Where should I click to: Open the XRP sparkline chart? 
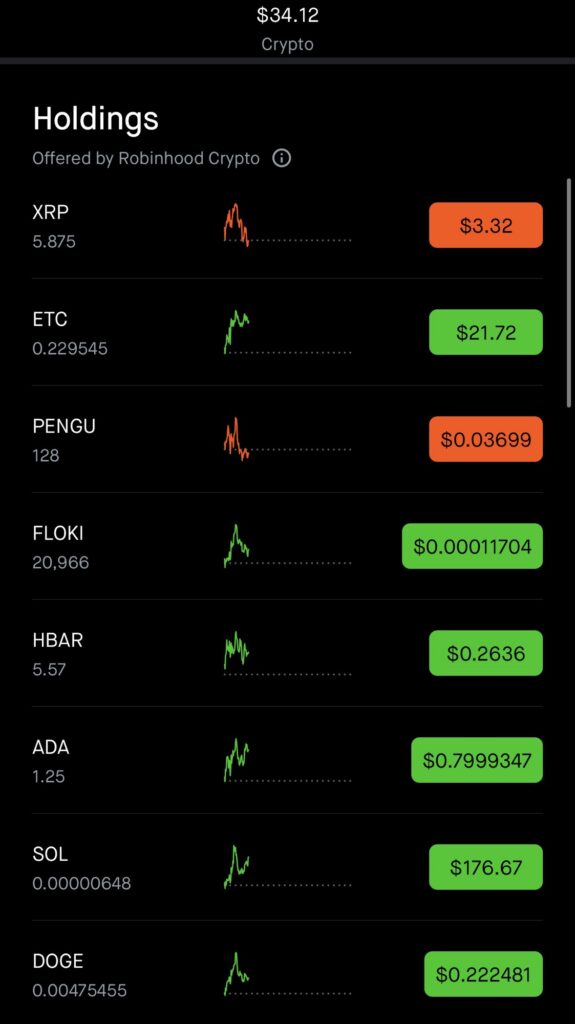coord(288,225)
